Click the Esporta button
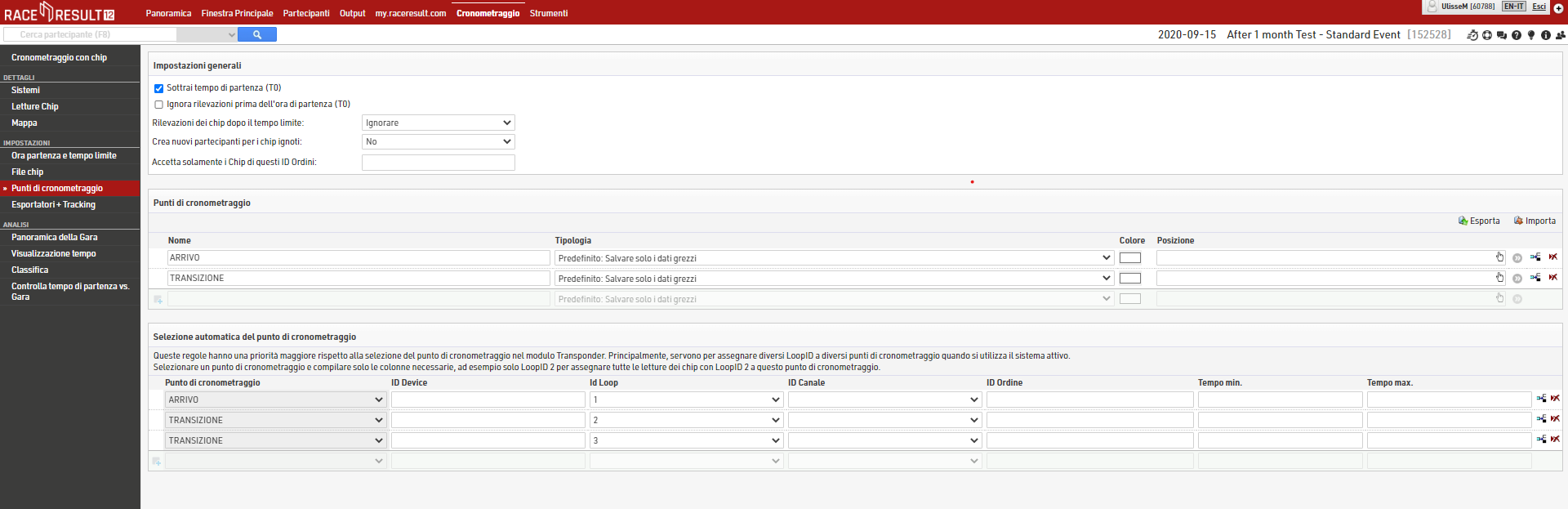 pos(1479,221)
